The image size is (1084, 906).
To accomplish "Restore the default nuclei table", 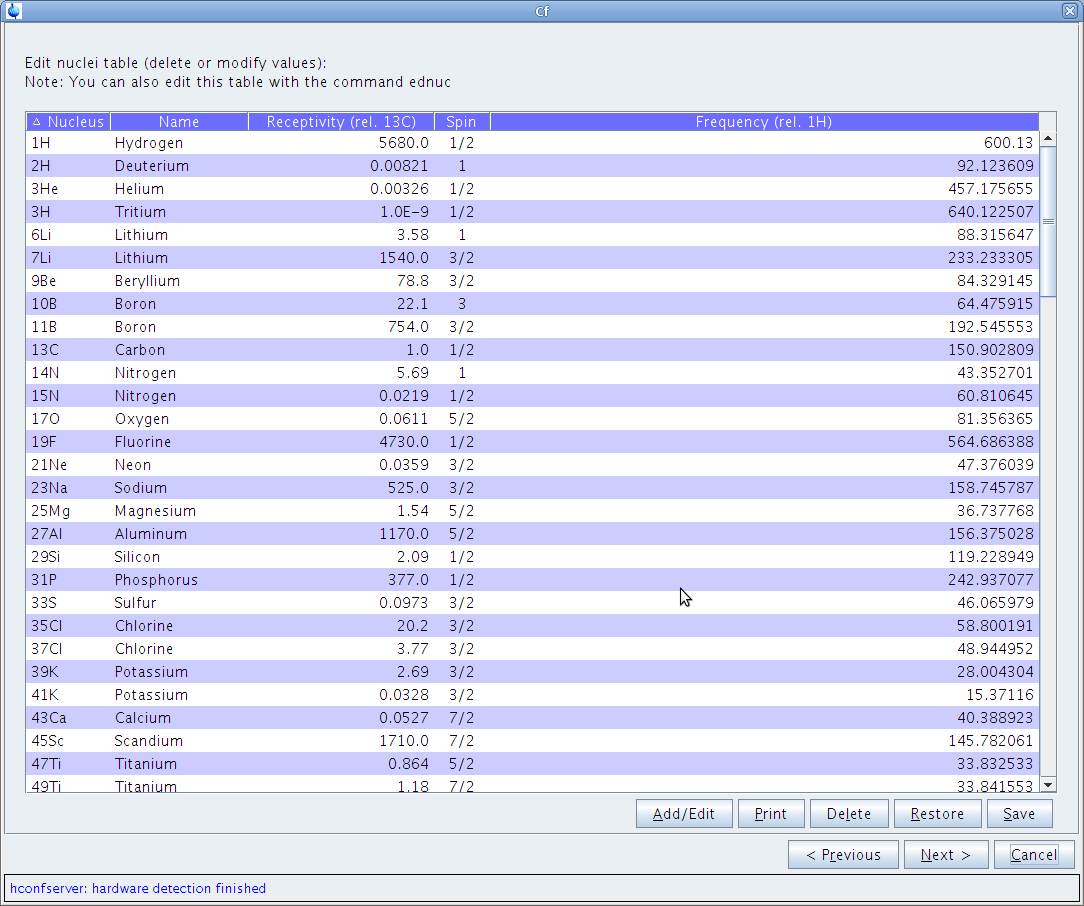I will click(937, 814).
